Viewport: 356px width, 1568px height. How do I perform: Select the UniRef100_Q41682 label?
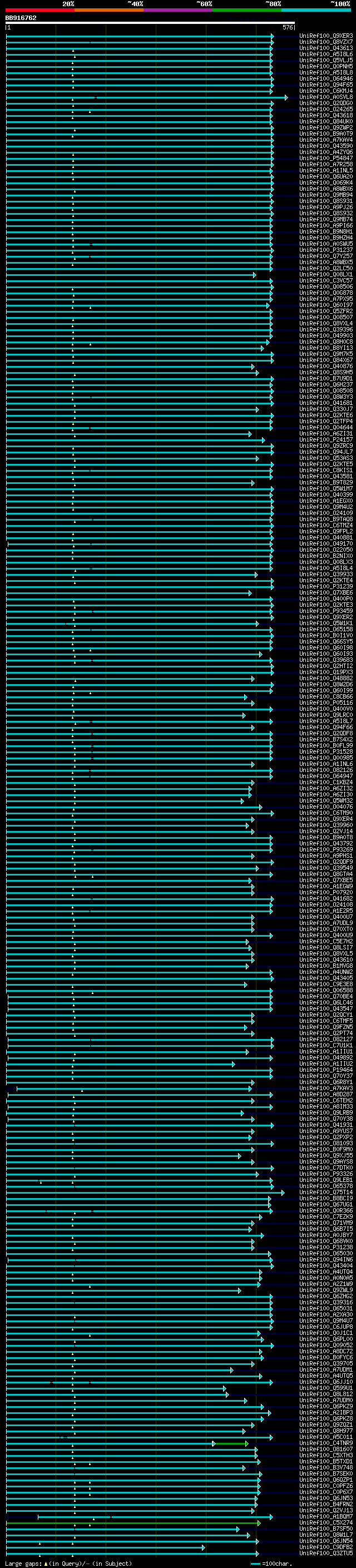point(326,898)
